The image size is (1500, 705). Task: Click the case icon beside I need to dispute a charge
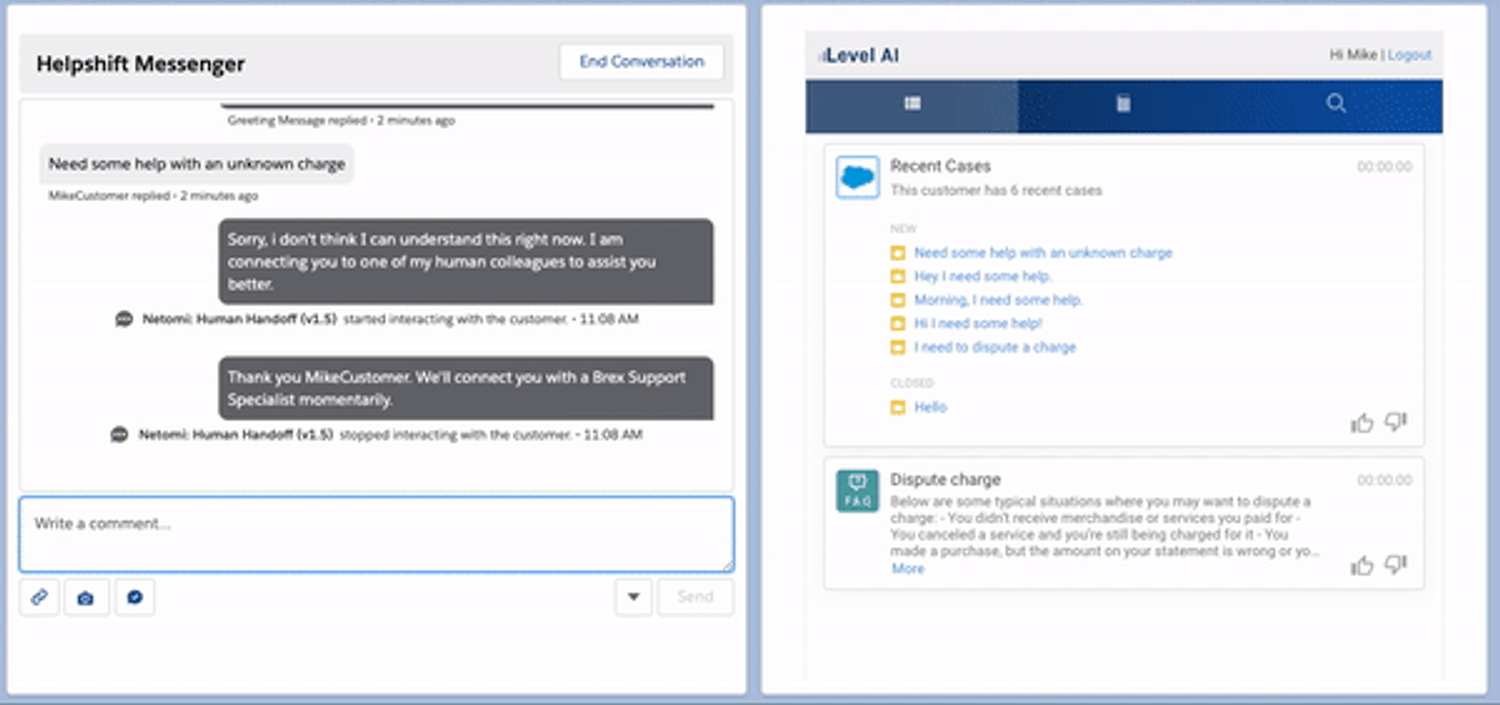tap(897, 347)
